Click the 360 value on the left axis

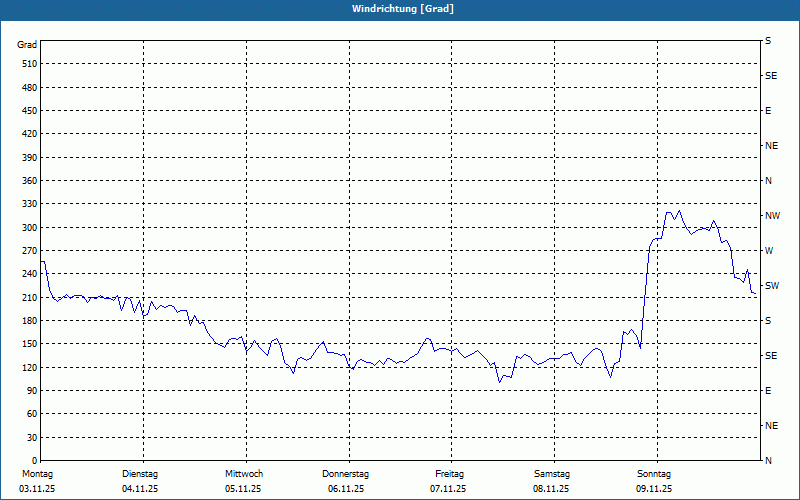click(x=30, y=181)
